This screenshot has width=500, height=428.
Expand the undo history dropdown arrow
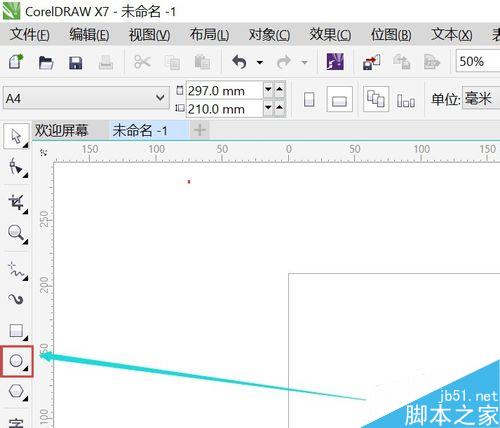click(260, 62)
